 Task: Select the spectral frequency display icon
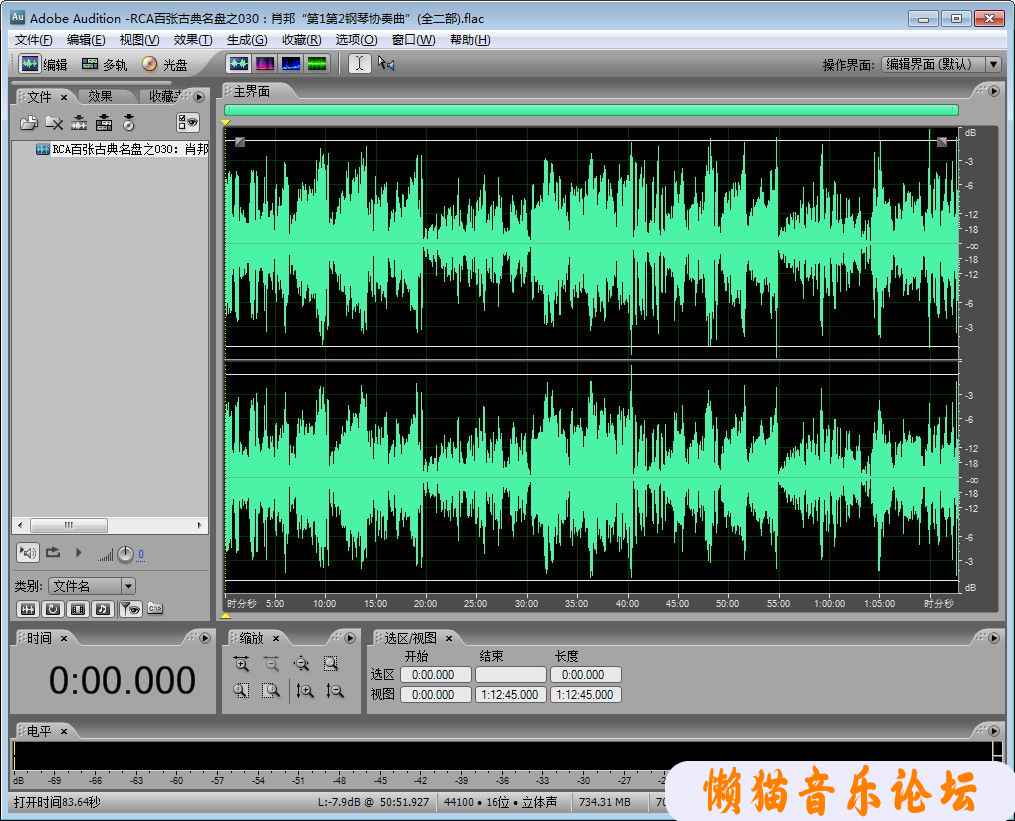point(265,63)
